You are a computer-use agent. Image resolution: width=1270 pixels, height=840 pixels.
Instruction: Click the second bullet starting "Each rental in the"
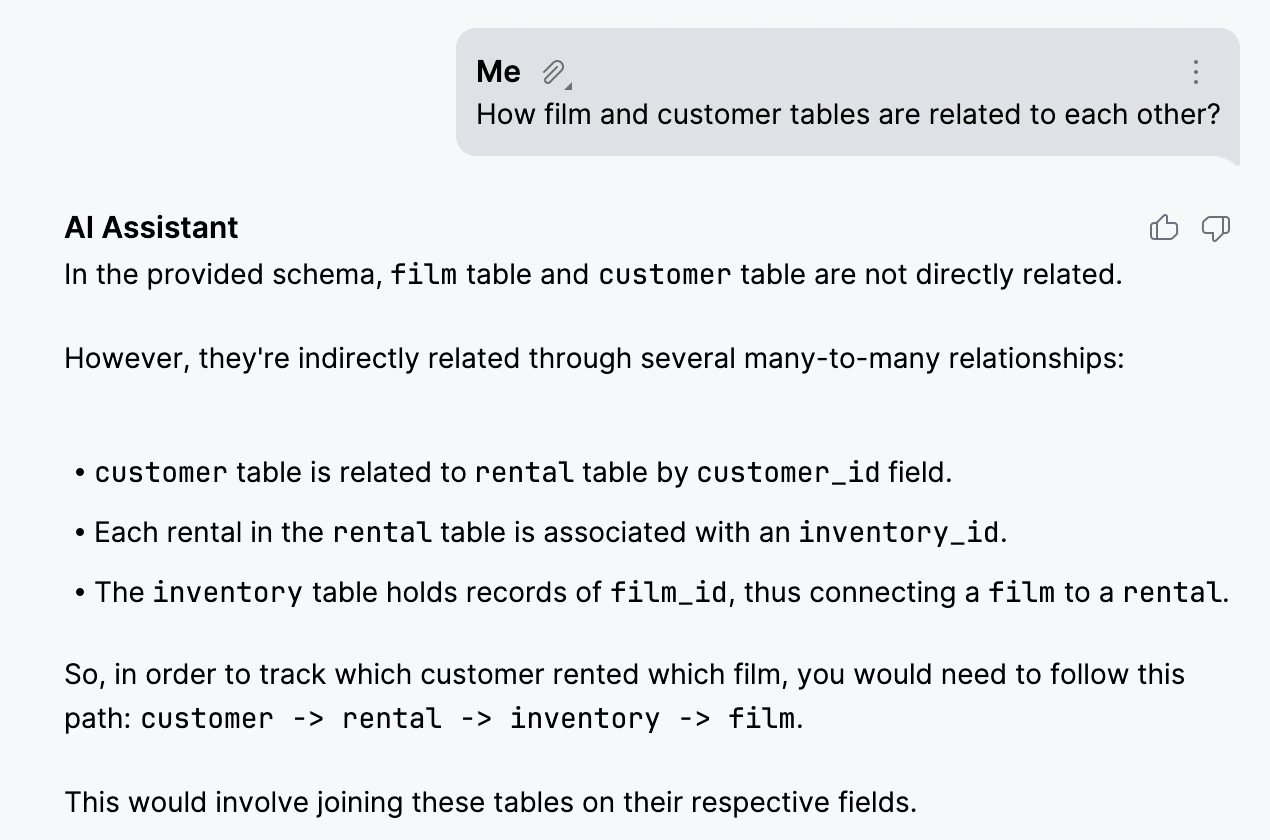(550, 533)
